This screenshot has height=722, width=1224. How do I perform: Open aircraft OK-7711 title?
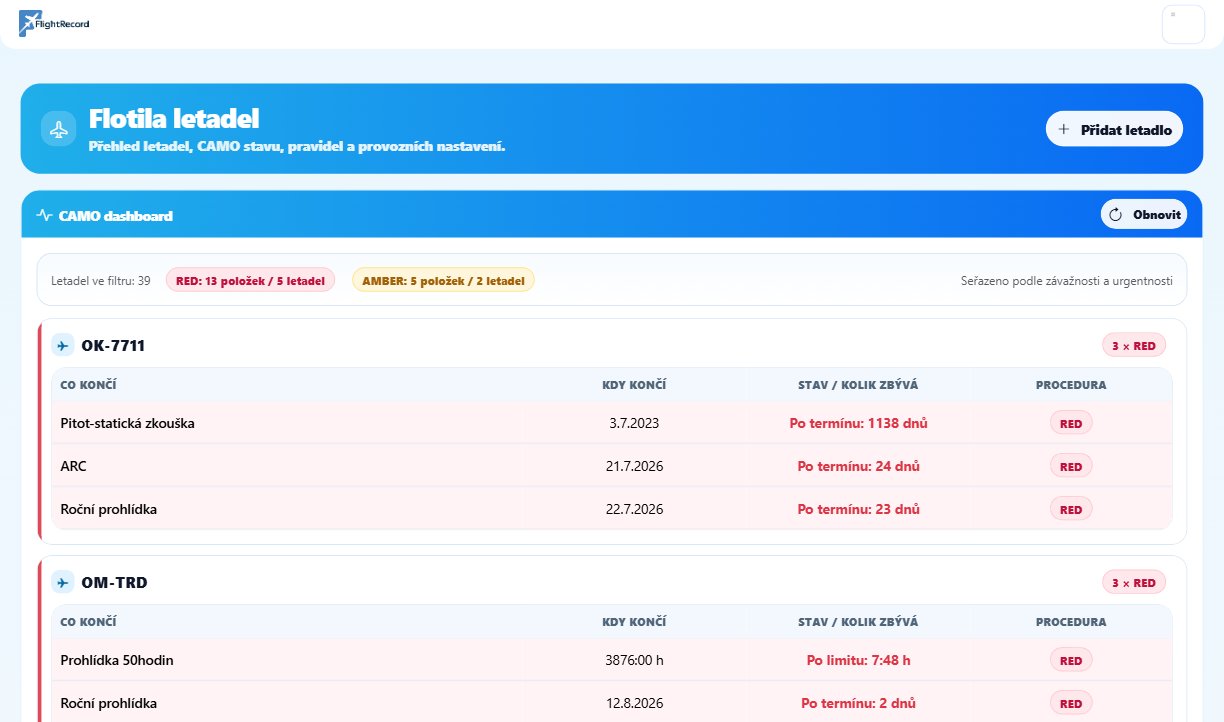click(x=114, y=346)
